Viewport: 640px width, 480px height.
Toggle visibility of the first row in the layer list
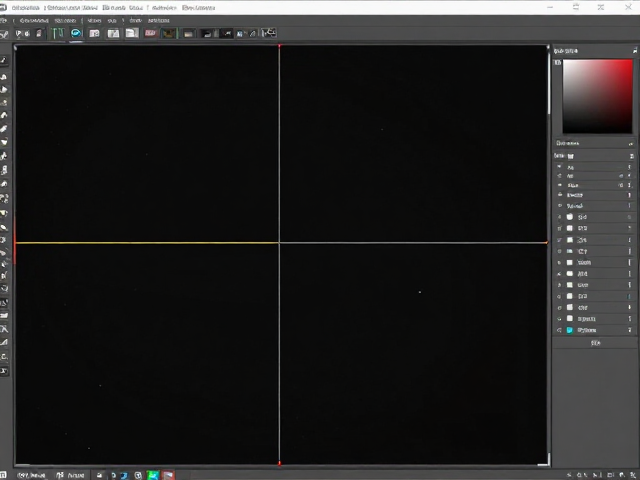click(x=559, y=167)
